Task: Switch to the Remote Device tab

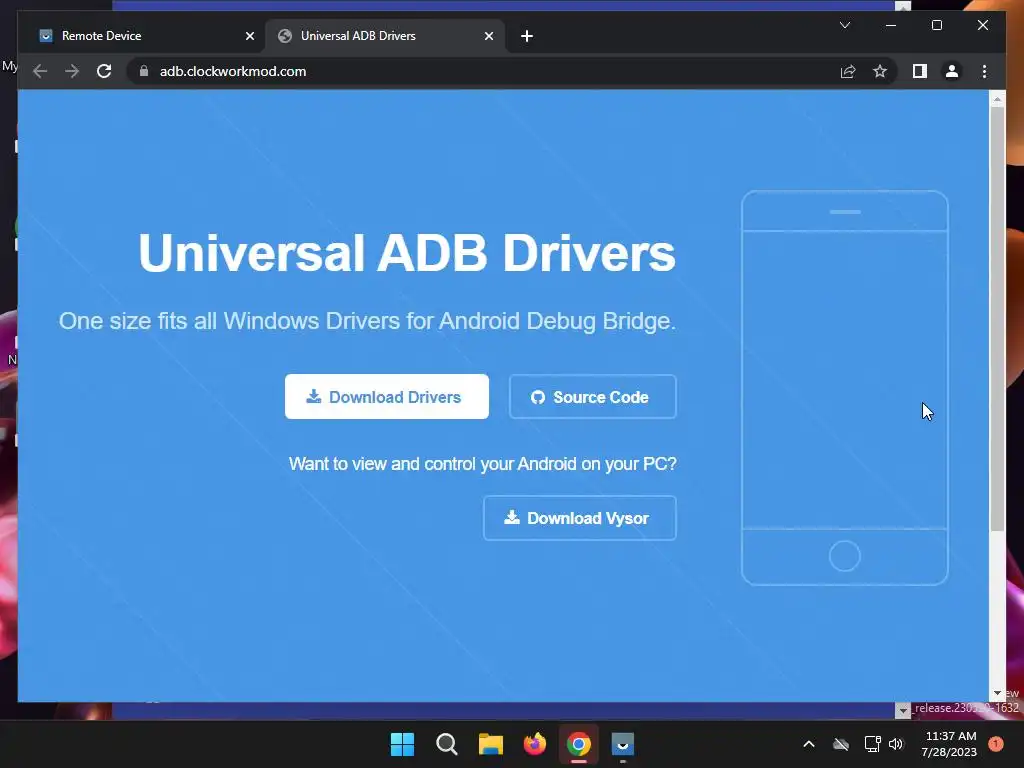Action: click(141, 36)
